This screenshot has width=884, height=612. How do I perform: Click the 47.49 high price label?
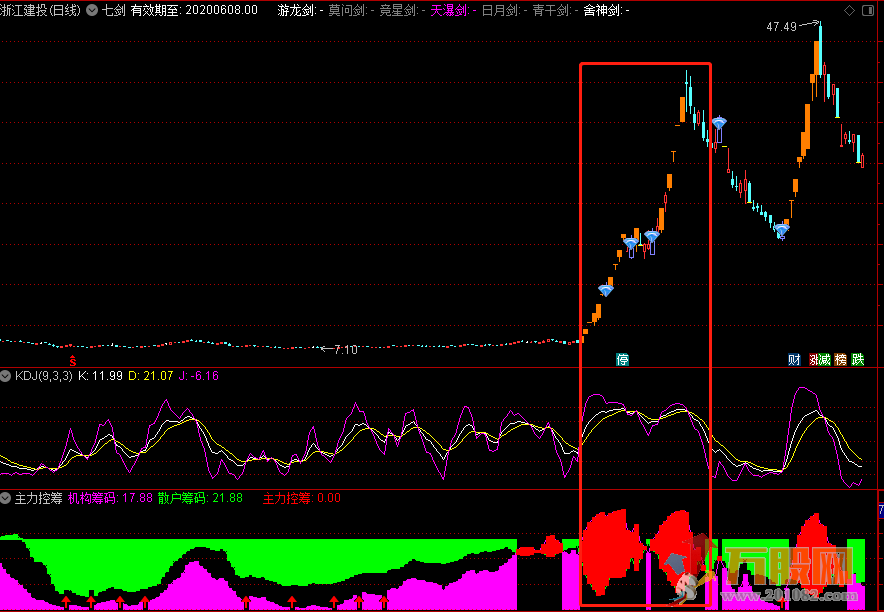pos(781,26)
